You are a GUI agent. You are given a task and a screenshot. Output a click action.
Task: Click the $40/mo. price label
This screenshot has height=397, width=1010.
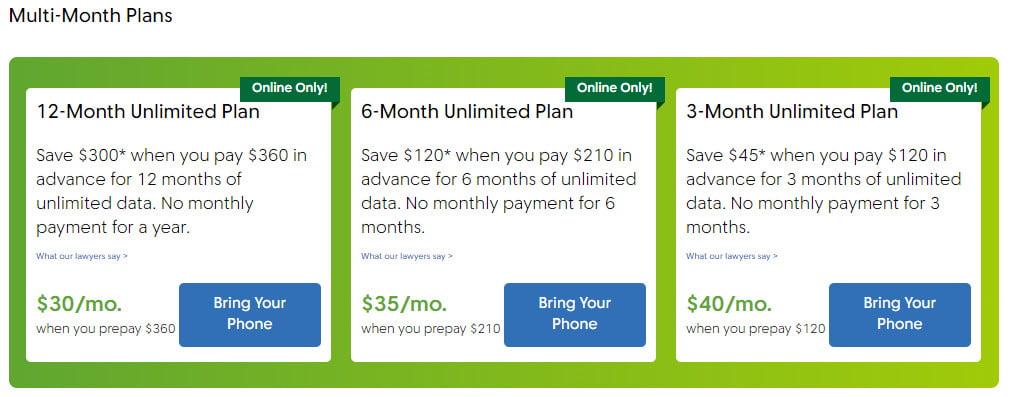729,303
